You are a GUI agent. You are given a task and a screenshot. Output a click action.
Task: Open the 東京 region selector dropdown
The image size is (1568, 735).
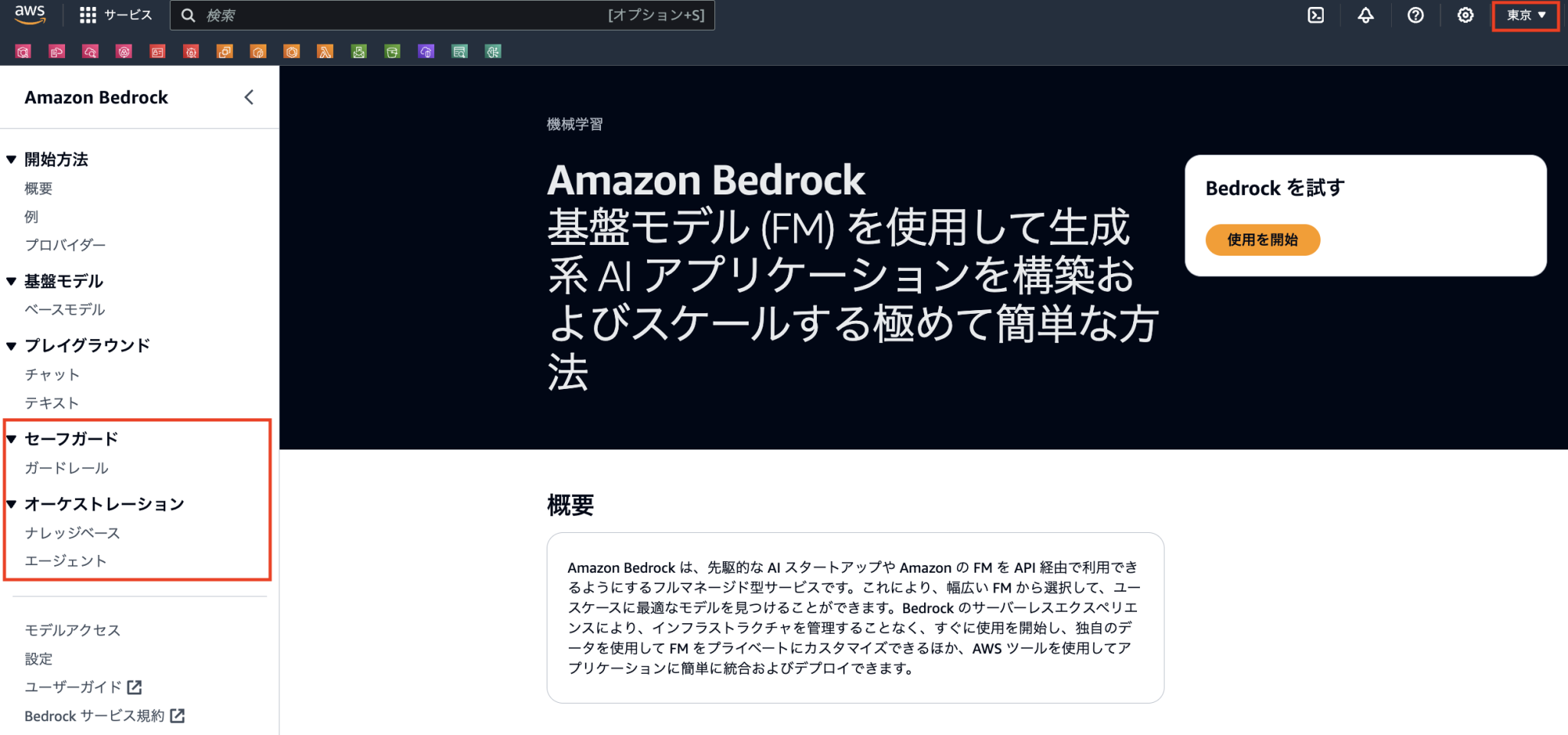[x=1524, y=15]
